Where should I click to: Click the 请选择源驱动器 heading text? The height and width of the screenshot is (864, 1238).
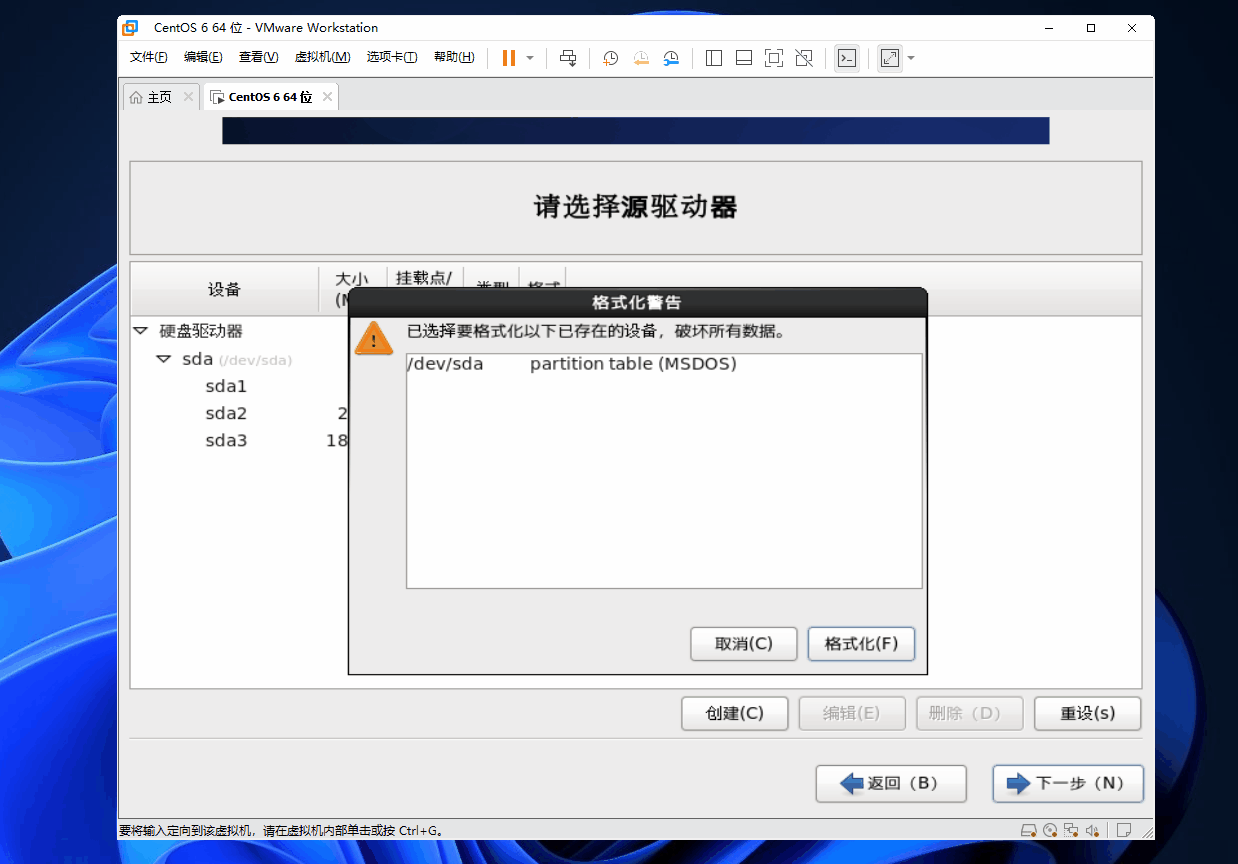tap(636, 207)
